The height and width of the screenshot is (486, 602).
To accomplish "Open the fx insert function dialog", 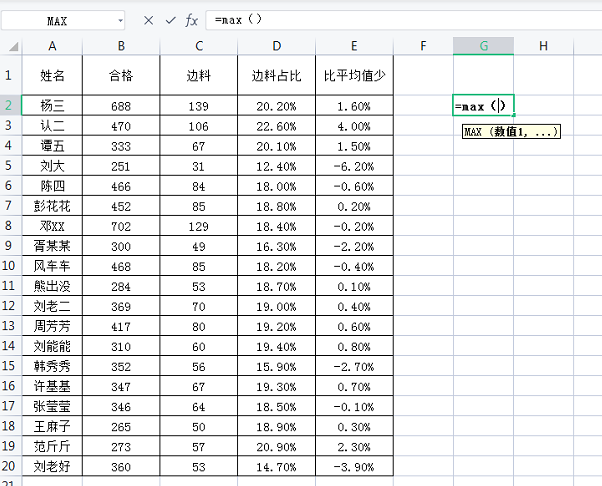I will (192, 20).
